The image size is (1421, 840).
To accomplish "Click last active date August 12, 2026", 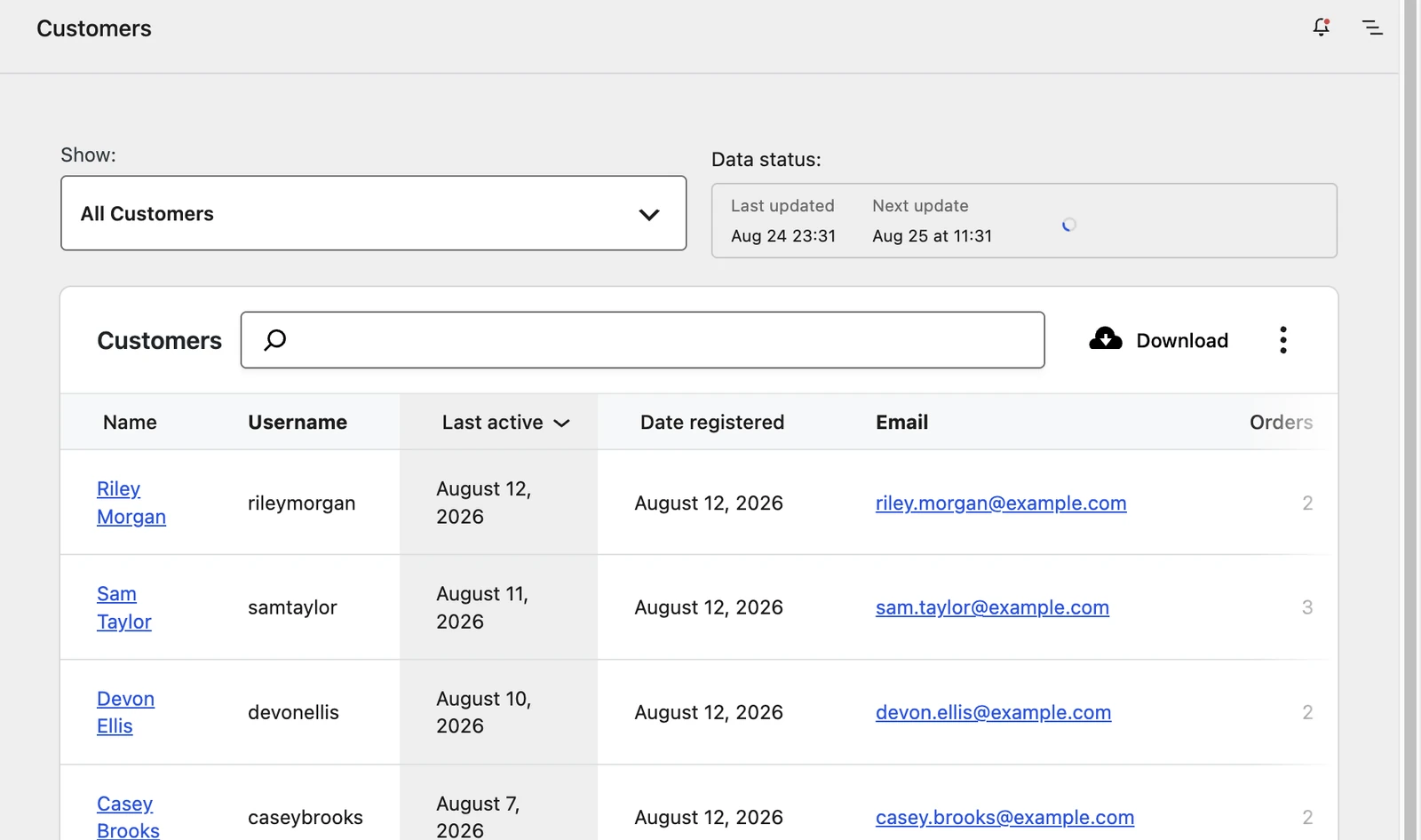I will click(483, 503).
